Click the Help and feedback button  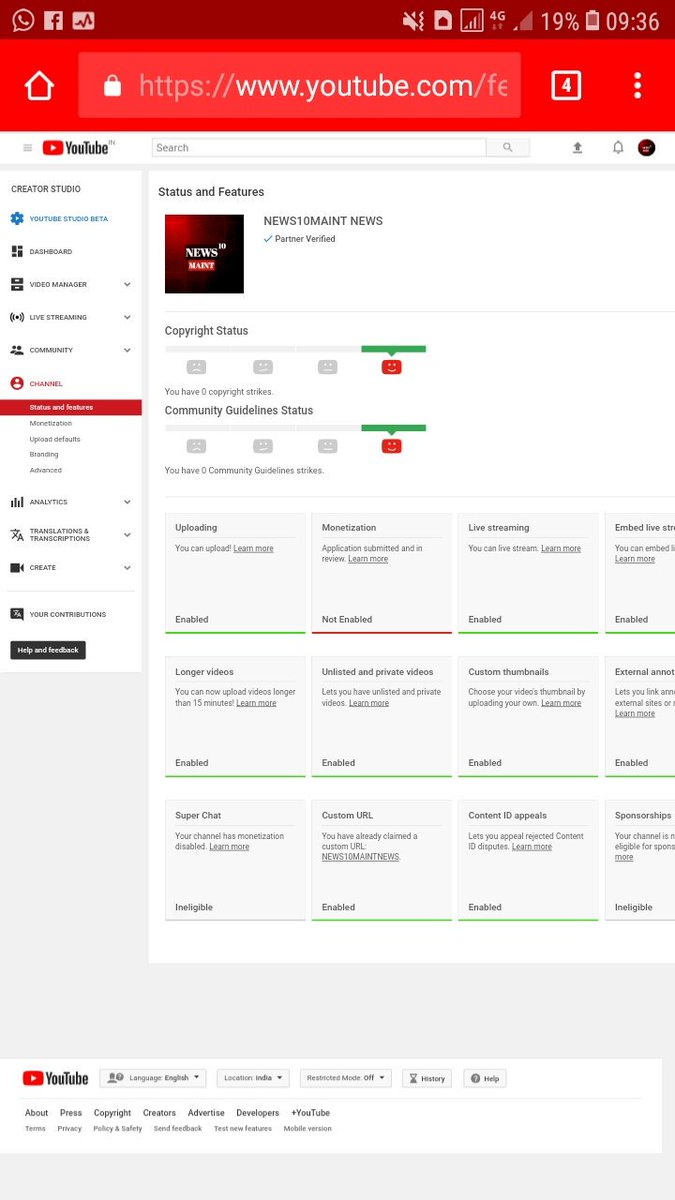pos(48,650)
